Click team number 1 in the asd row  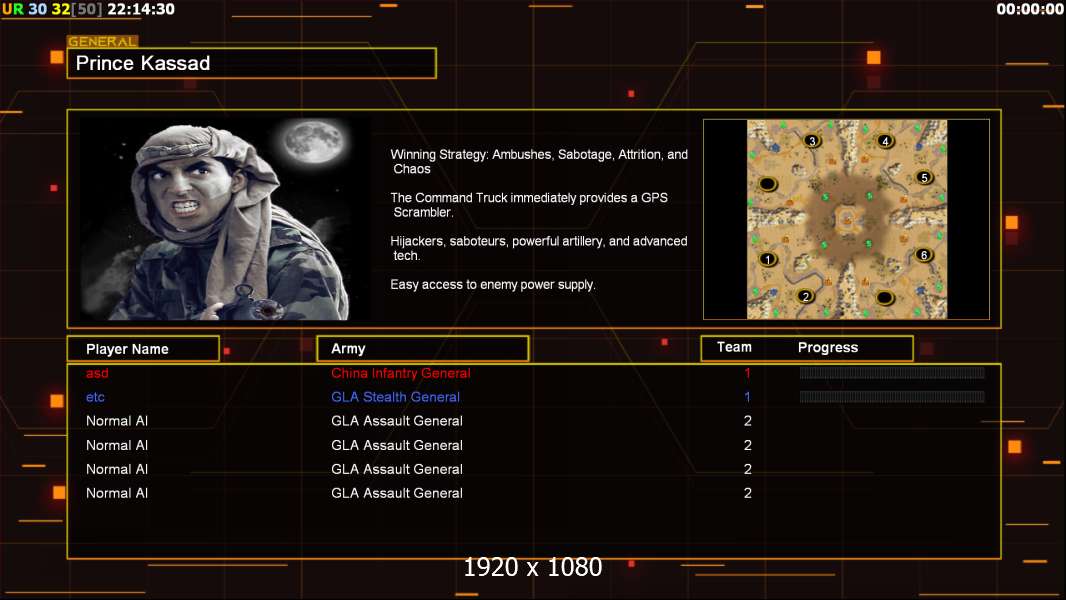pos(747,373)
